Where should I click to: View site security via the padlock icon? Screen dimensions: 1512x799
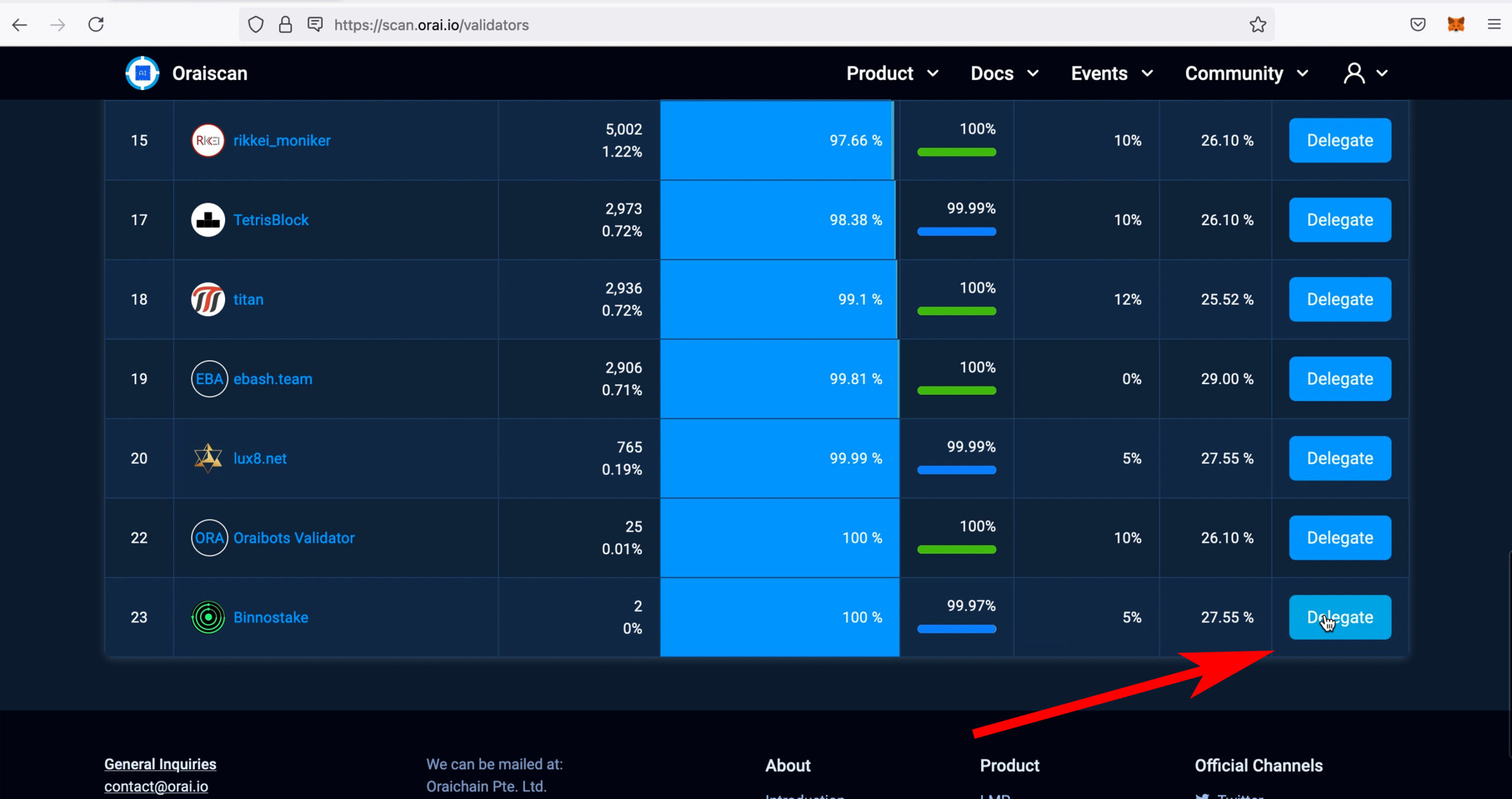[285, 25]
